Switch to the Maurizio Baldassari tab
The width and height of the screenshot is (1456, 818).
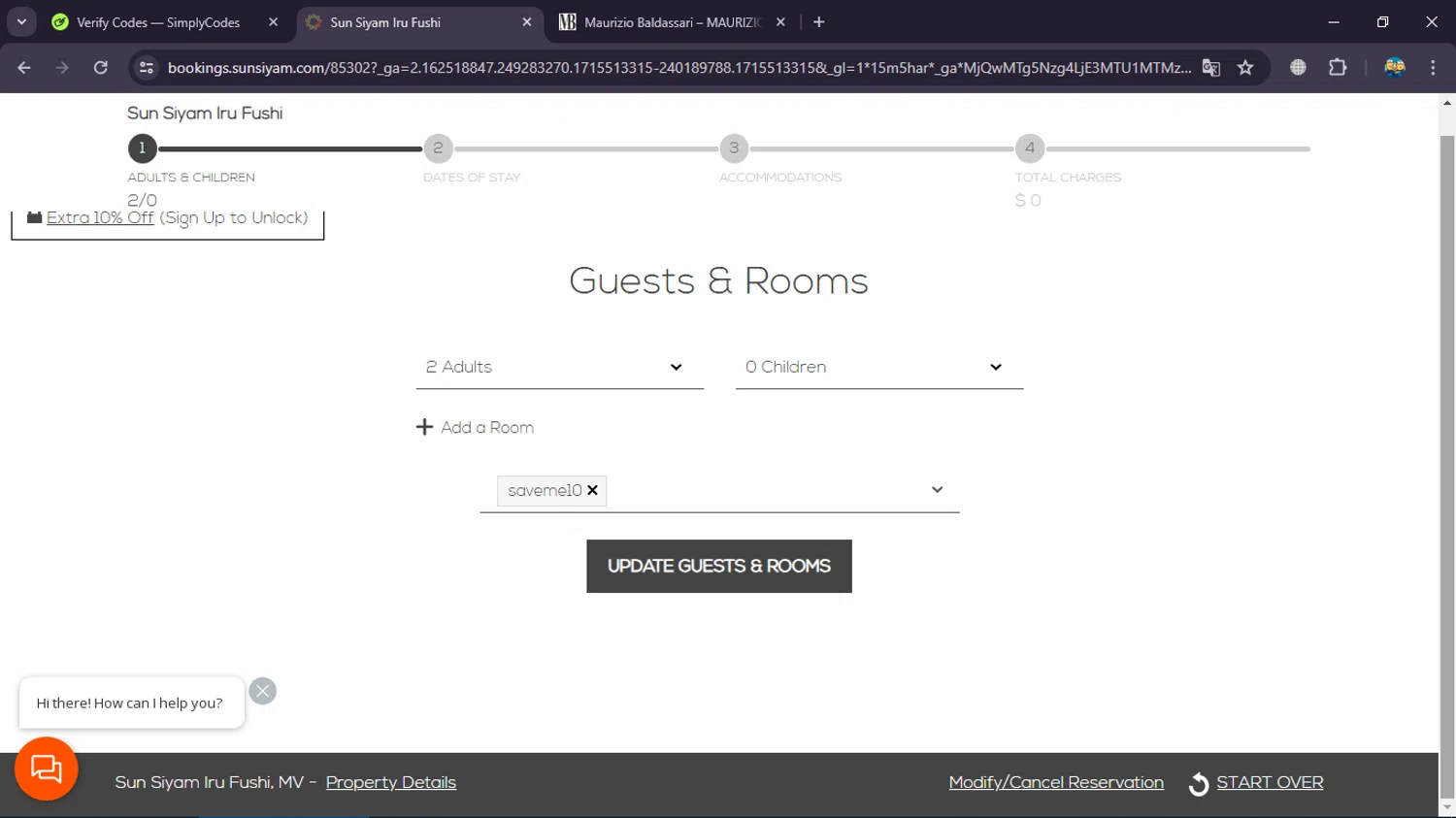click(673, 22)
